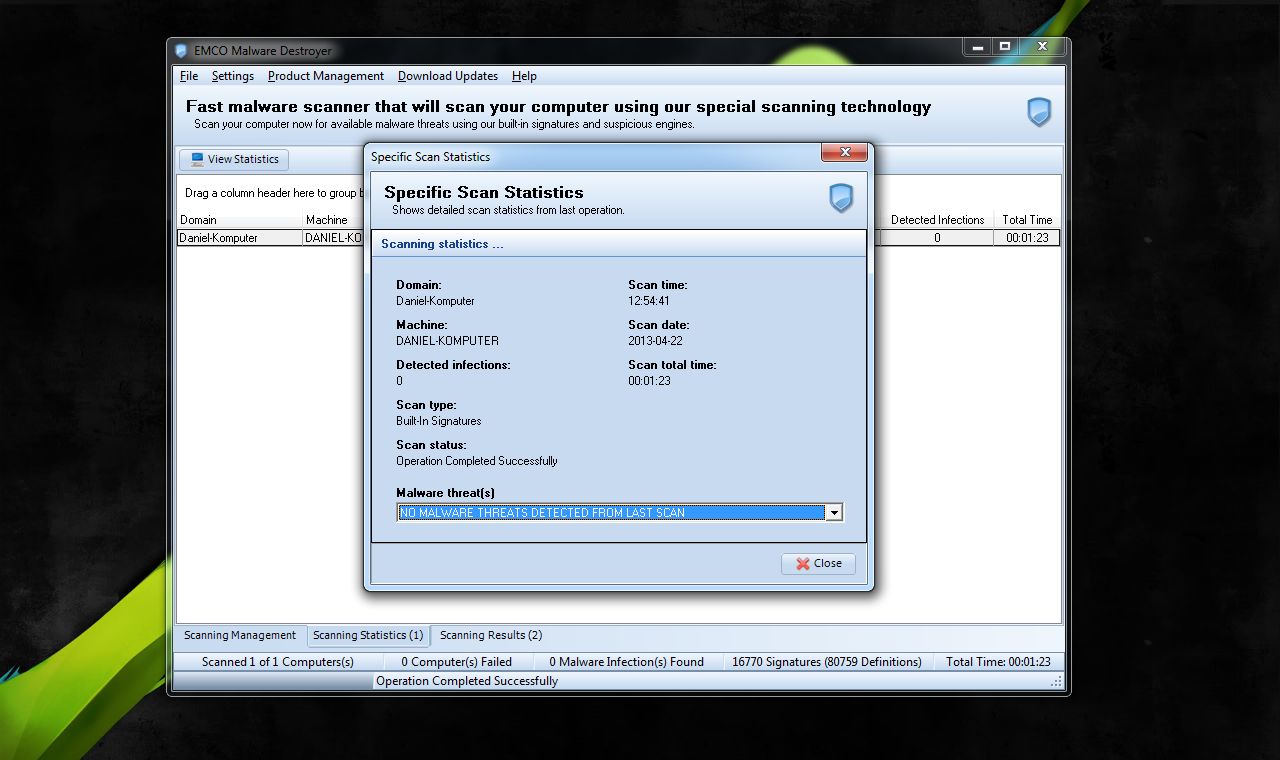
Task: Click the Total Time: 00:01:23 status entry
Action: click(x=998, y=662)
